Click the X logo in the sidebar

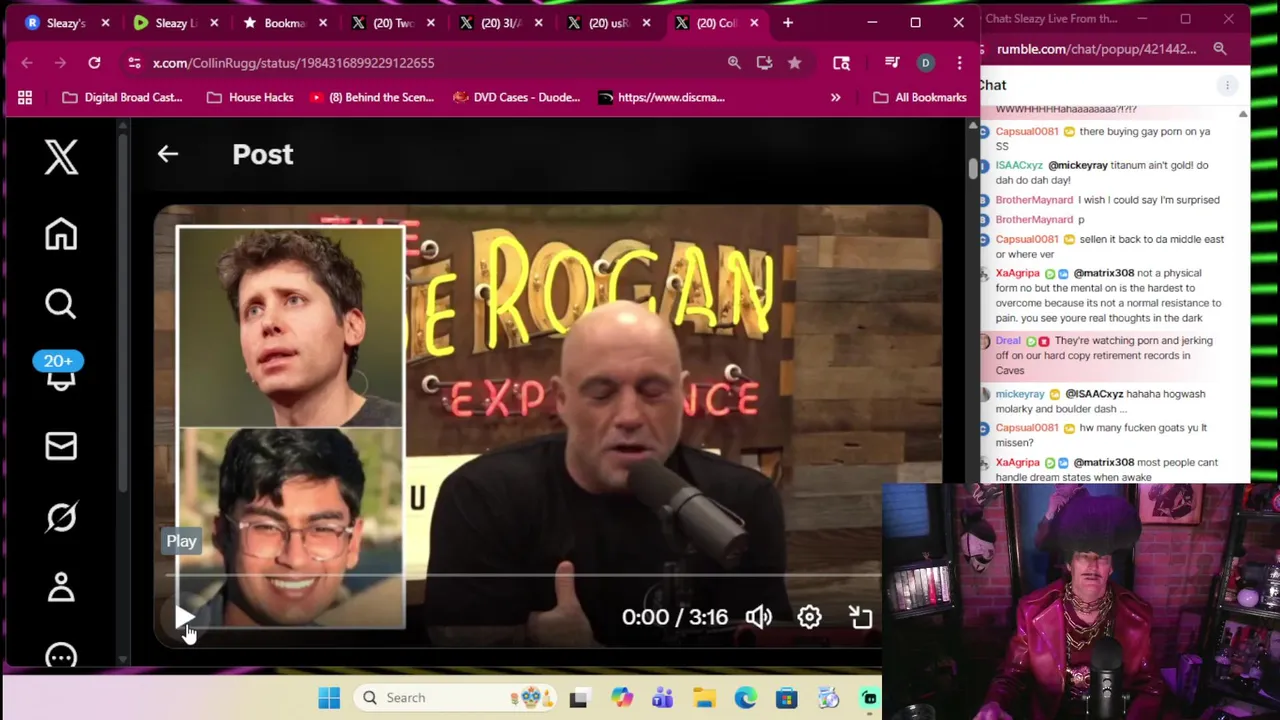tap(61, 157)
